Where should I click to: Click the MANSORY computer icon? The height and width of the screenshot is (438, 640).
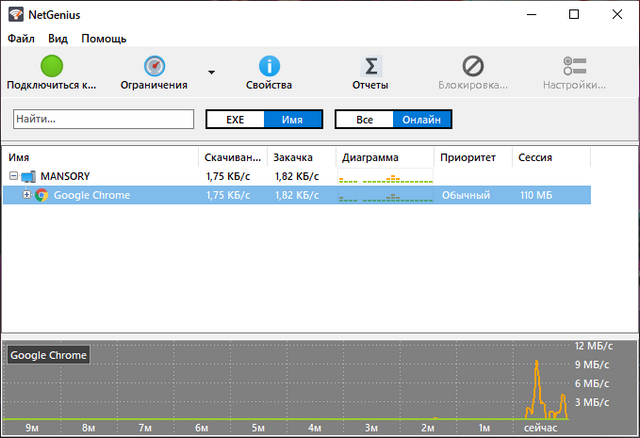pos(28,177)
